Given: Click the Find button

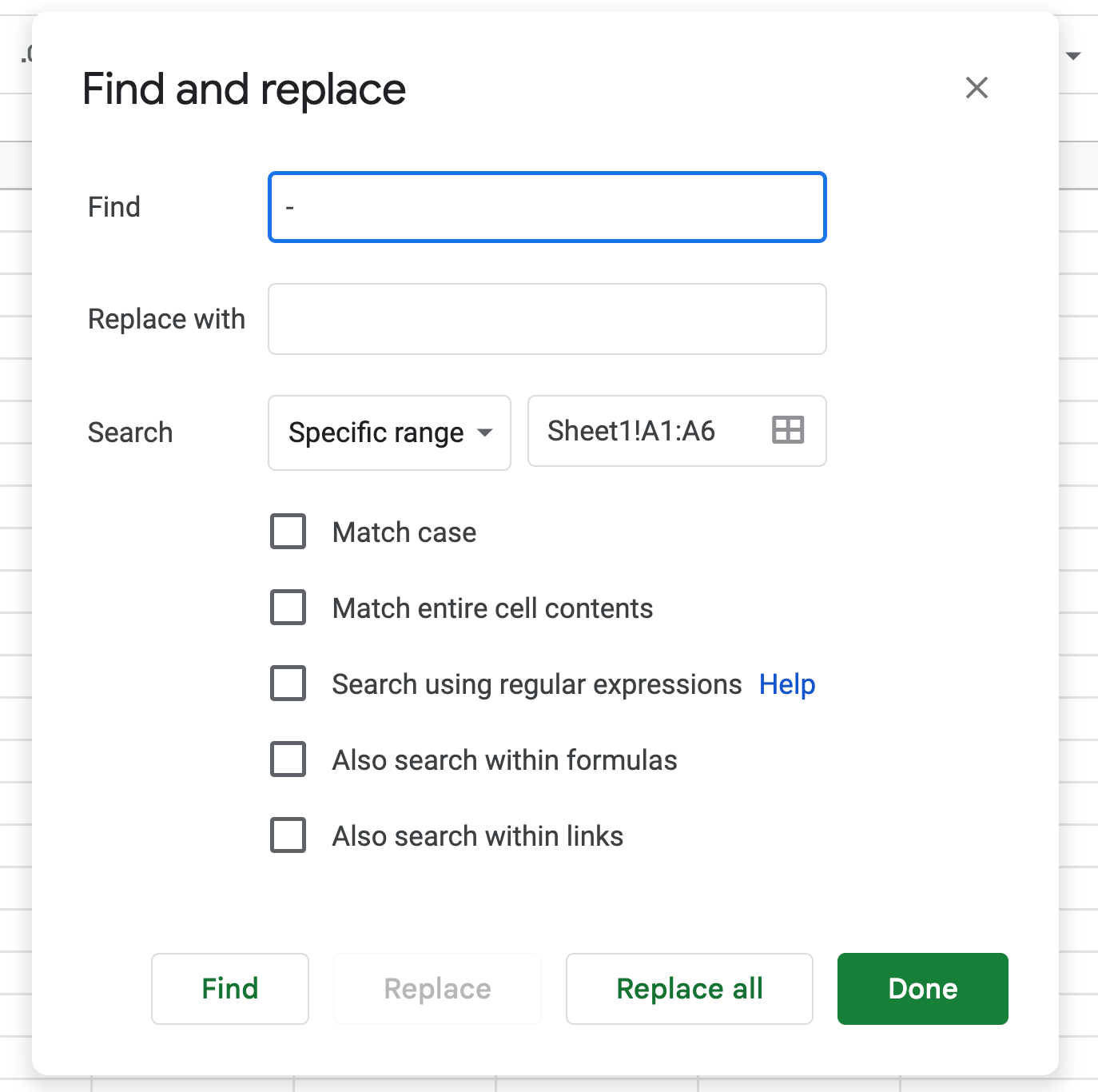Looking at the screenshot, I should (x=229, y=989).
